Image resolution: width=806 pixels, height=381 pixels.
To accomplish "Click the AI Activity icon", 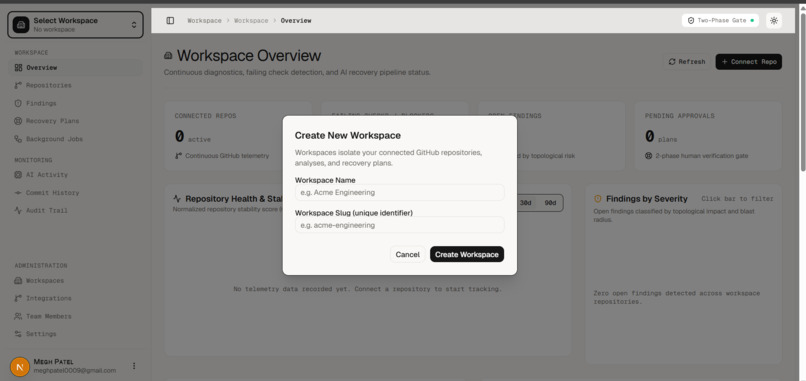I will pyautogui.click(x=19, y=175).
